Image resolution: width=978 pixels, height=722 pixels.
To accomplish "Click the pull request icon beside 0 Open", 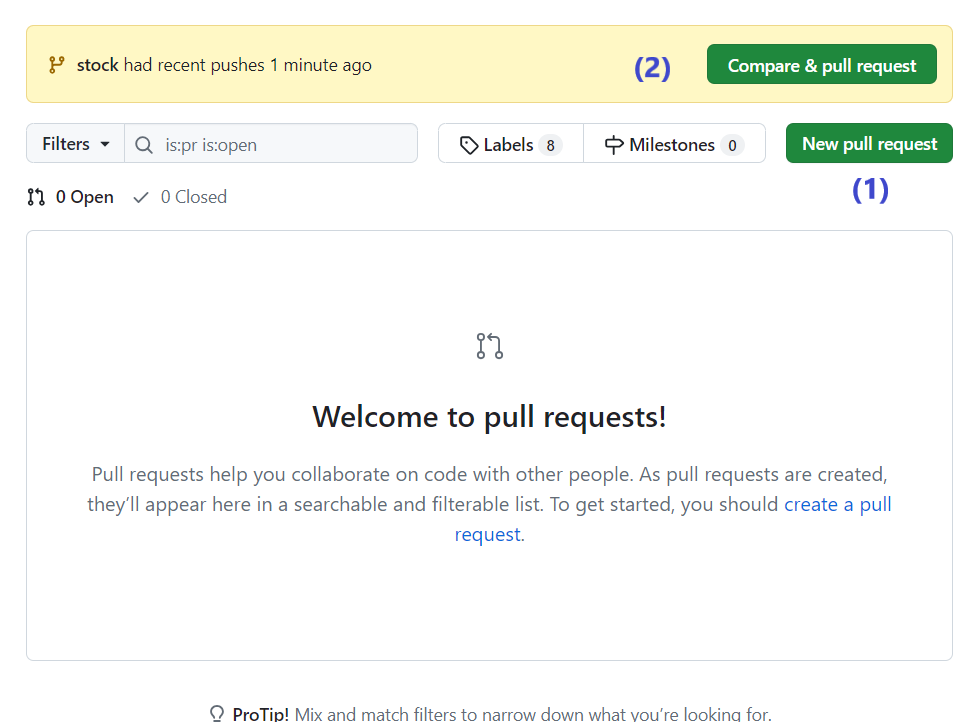I will coord(36,197).
